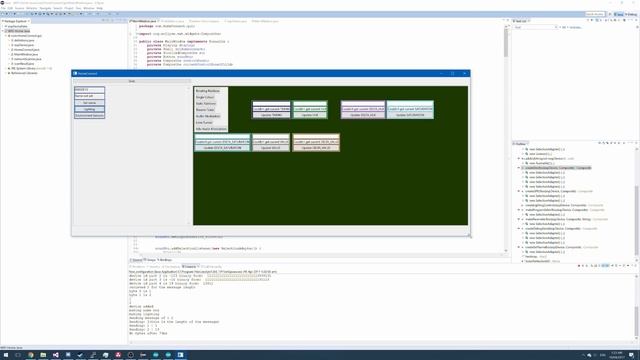The image size is (640, 360).
Task: Open File Explorer from the taskbar
Action: pos(43,355)
